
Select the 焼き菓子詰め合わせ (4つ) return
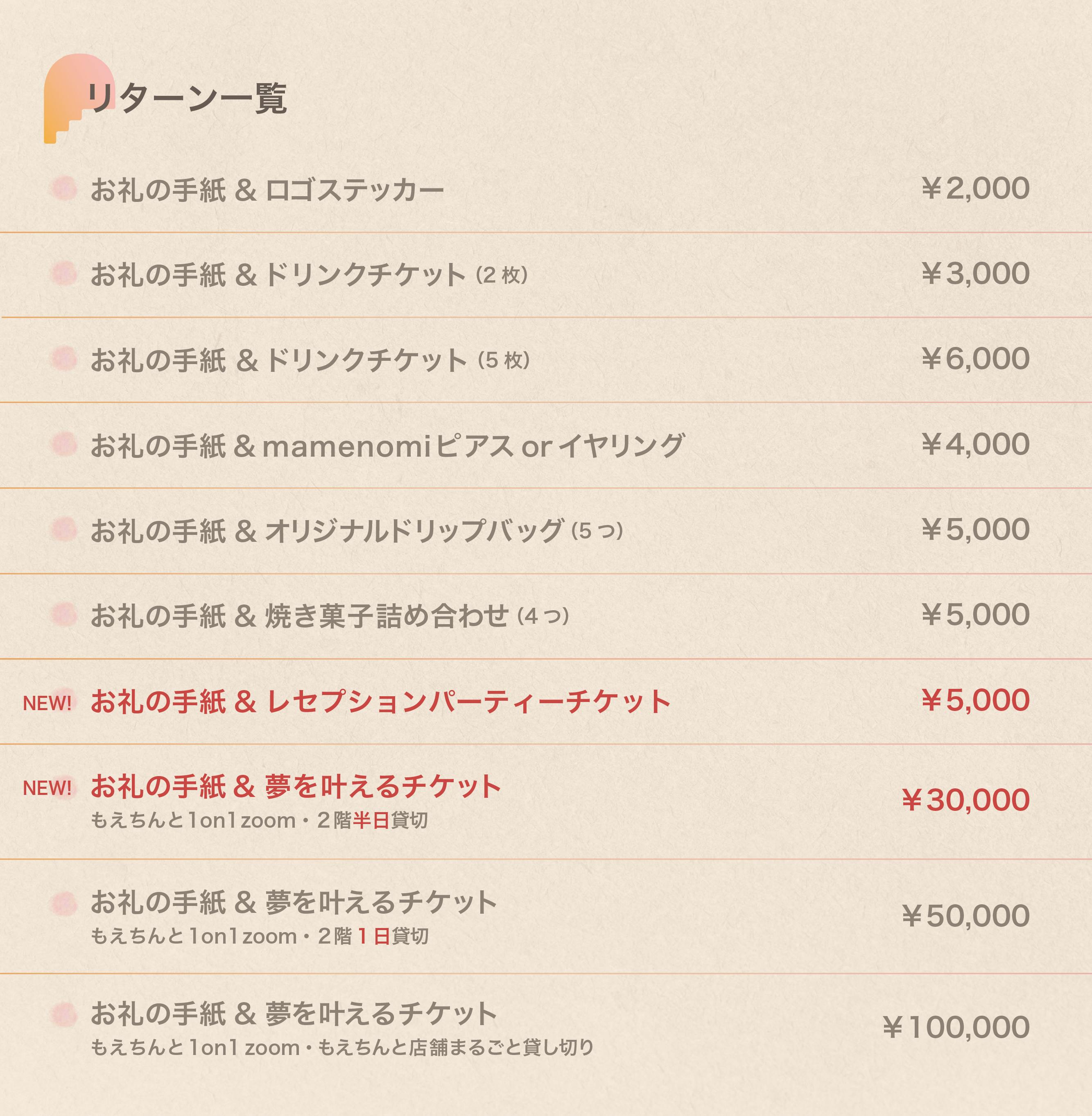click(x=329, y=616)
